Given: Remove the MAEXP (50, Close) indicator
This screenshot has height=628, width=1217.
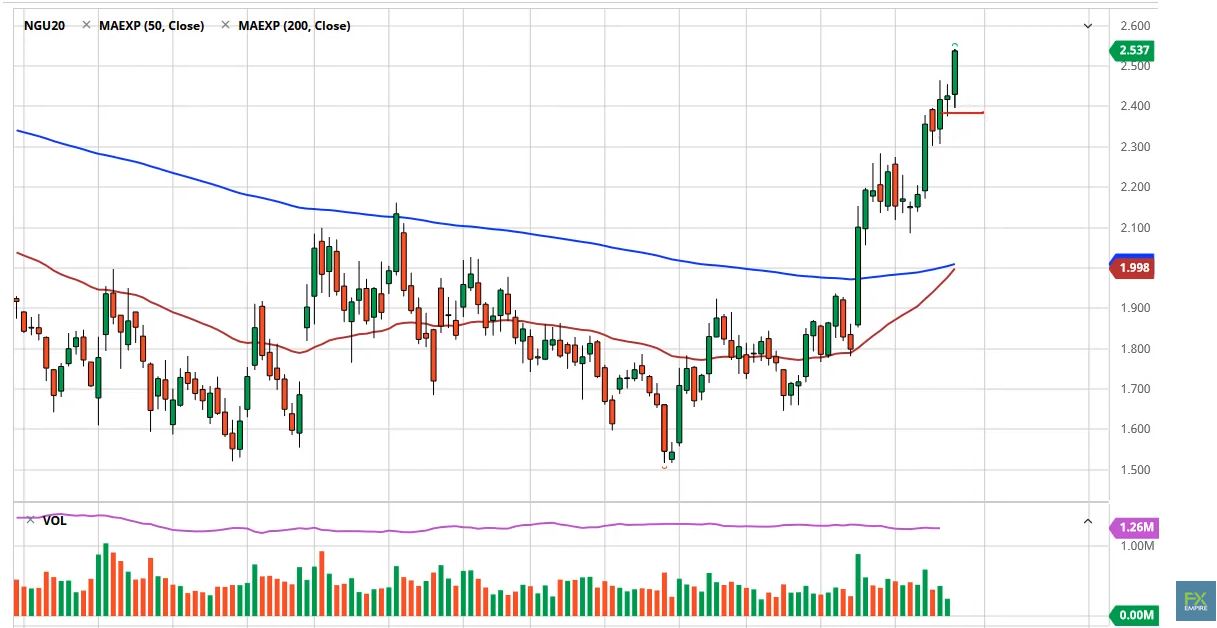Looking at the screenshot, I should (87, 26).
